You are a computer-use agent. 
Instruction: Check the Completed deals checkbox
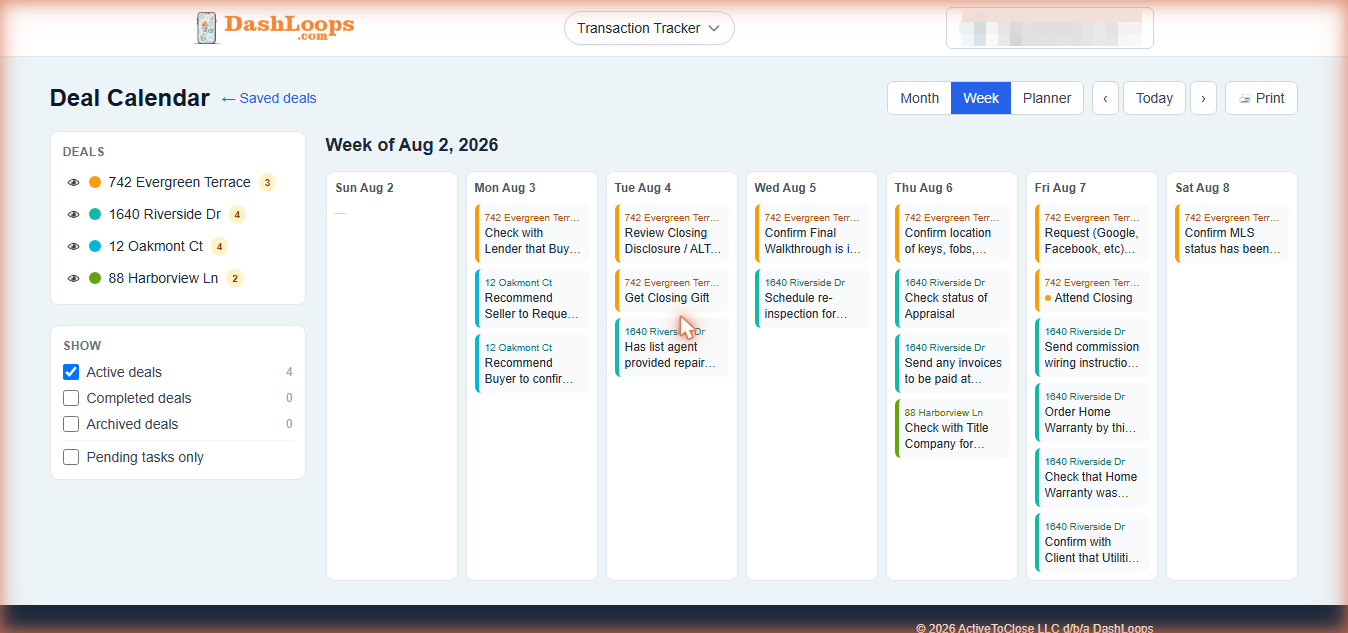tap(71, 398)
